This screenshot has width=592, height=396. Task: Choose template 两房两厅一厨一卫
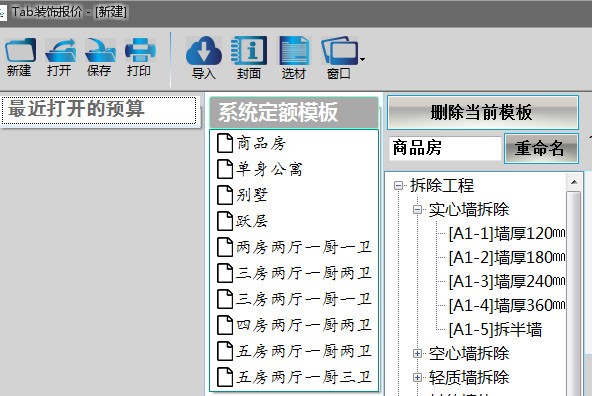click(304, 247)
